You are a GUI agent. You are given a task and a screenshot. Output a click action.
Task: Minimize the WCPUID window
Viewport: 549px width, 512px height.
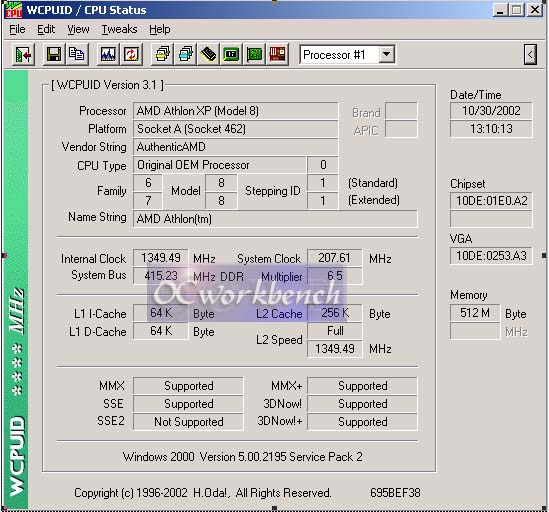(x=501, y=10)
